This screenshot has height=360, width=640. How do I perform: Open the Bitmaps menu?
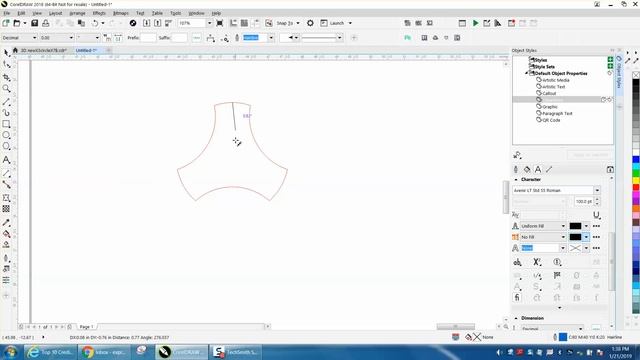click(x=121, y=13)
